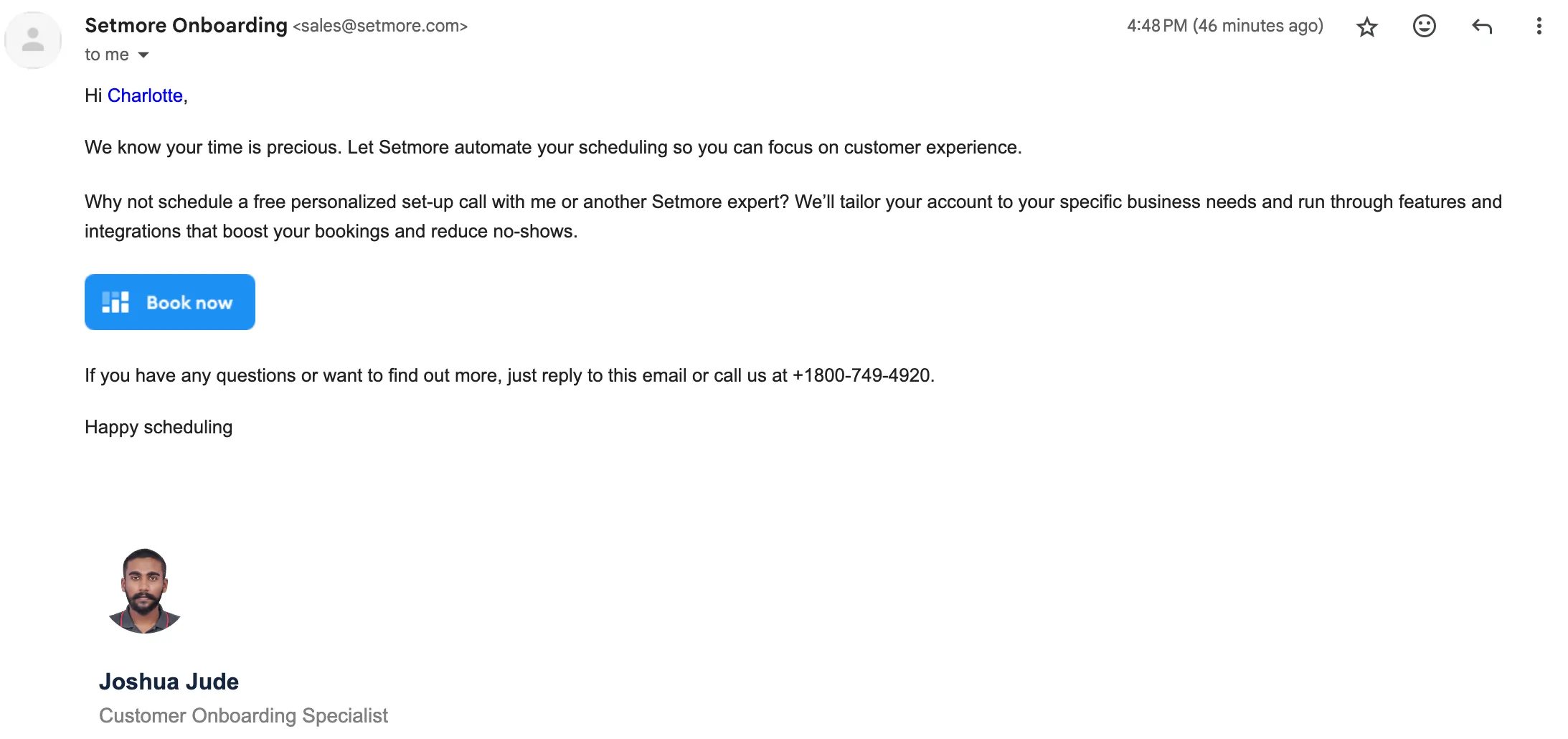Open the More options three-dot menu
Viewport: 1568px width, 739px height.
(1539, 27)
